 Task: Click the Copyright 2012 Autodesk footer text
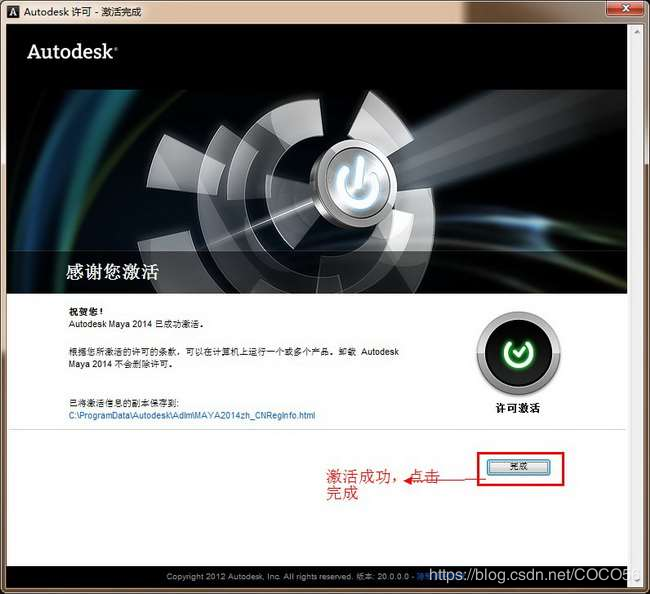259,576
